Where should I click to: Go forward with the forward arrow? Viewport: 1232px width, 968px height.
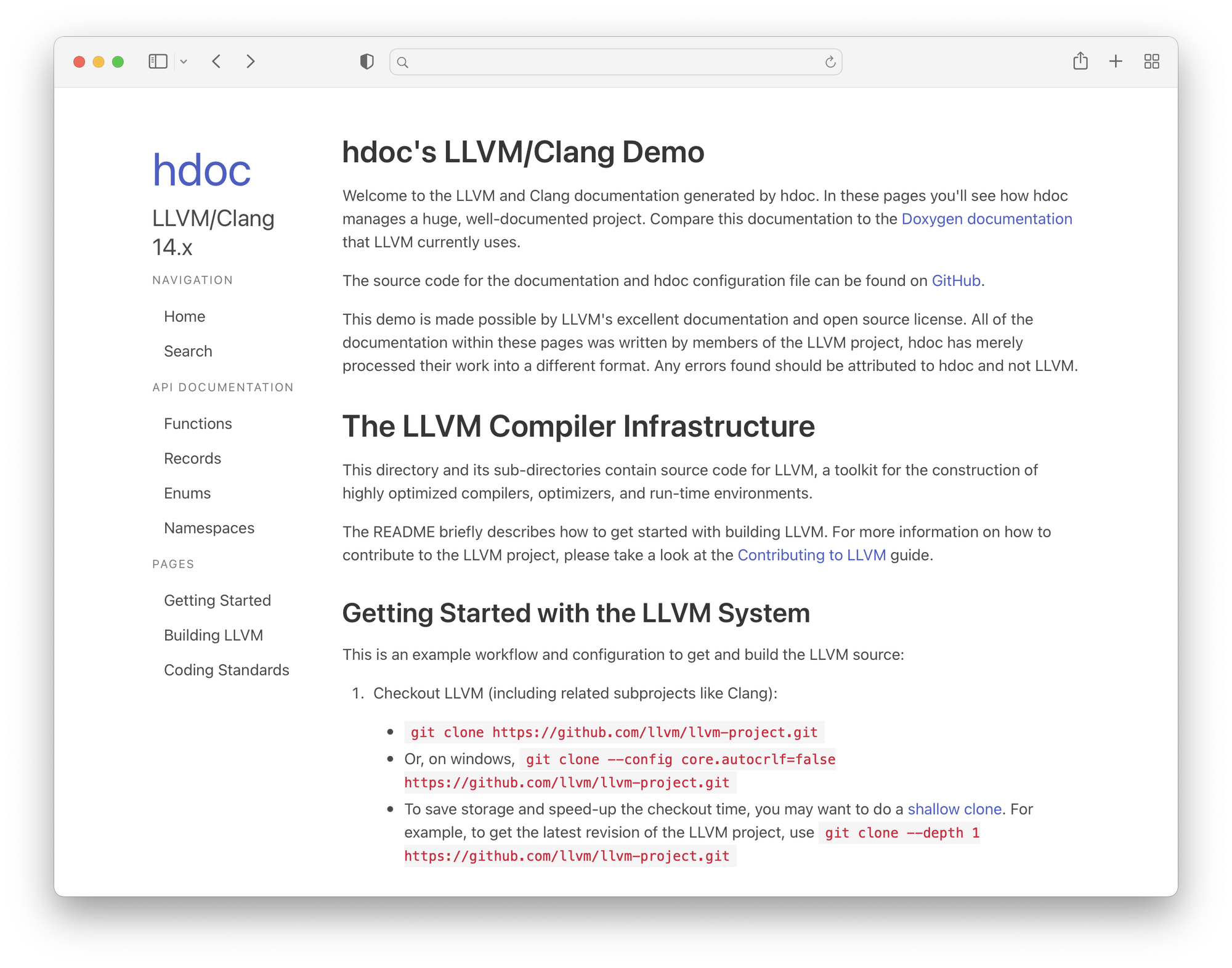click(250, 62)
